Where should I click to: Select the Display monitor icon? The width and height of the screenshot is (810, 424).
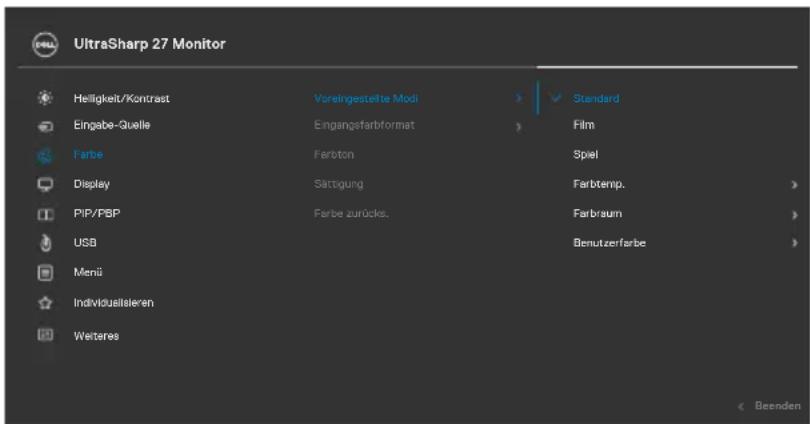(x=45, y=184)
